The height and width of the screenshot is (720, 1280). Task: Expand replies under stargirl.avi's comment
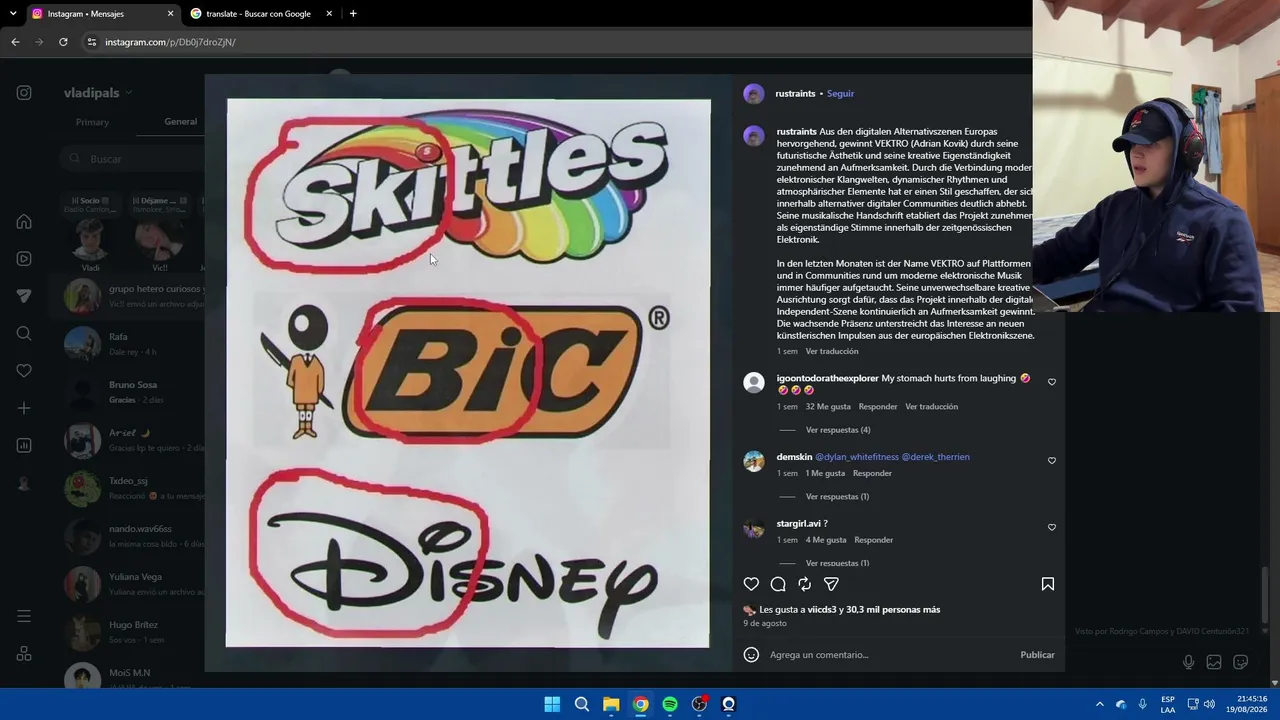(x=837, y=563)
